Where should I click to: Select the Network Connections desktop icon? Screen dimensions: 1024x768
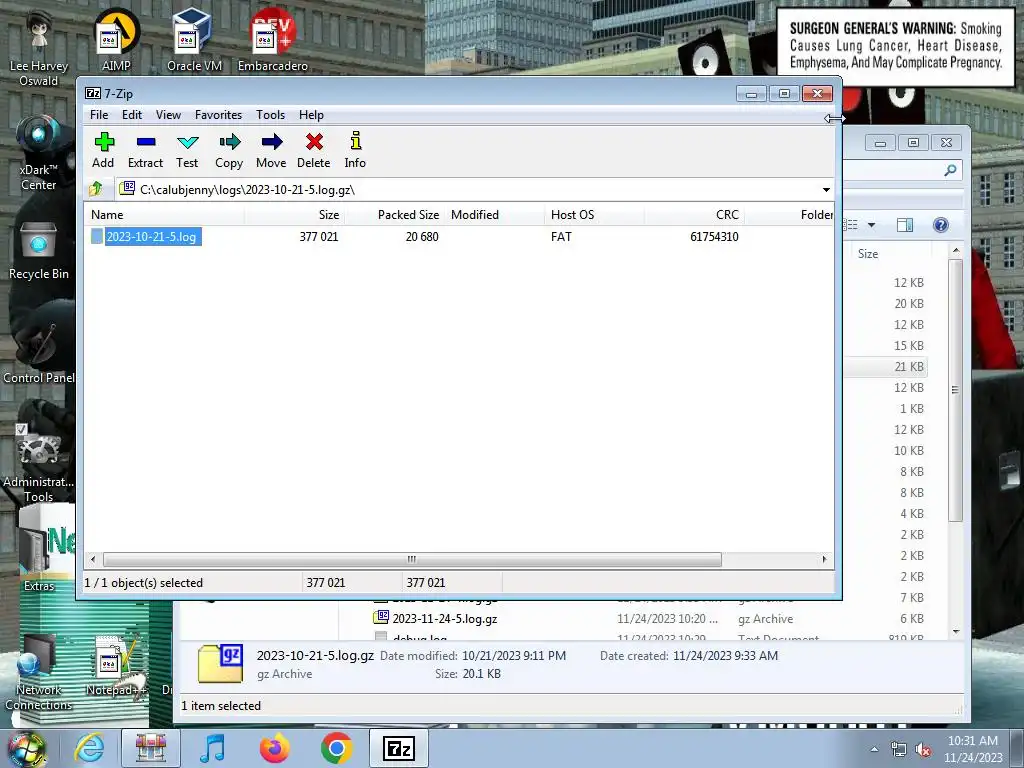click(x=39, y=673)
